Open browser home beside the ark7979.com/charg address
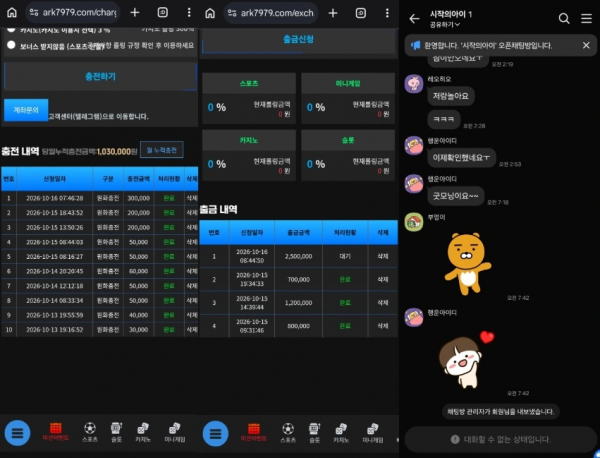This screenshot has height=458, width=600. tap(12, 13)
